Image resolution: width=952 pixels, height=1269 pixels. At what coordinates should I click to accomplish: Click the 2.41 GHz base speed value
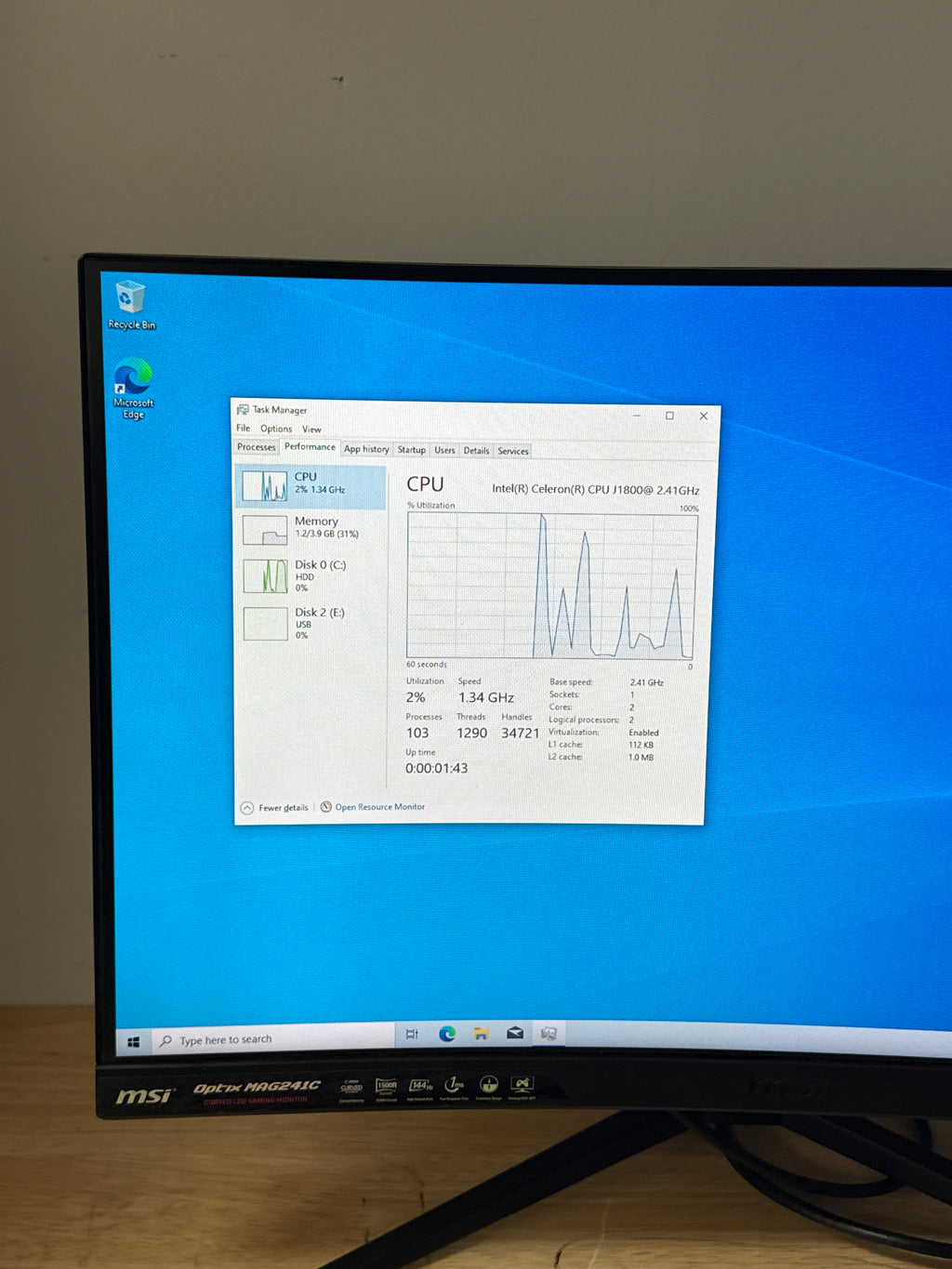point(646,682)
